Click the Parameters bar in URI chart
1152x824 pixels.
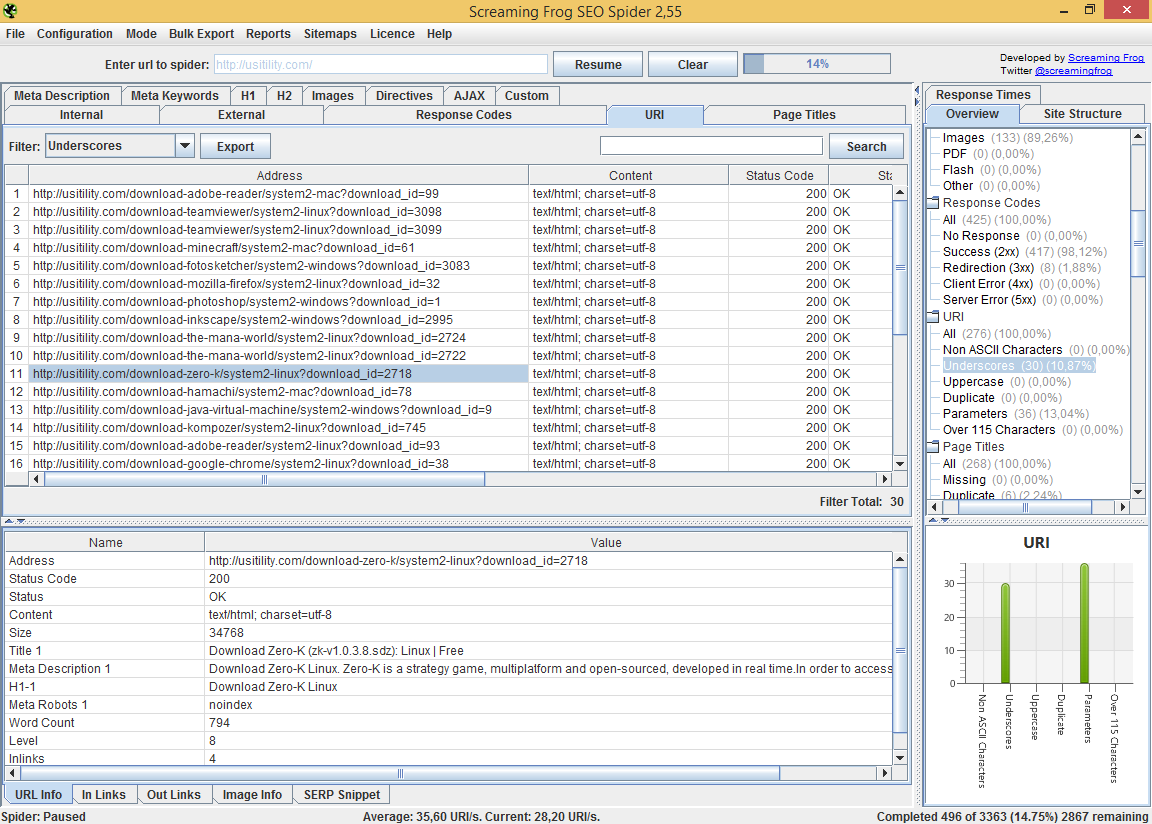coord(1084,624)
